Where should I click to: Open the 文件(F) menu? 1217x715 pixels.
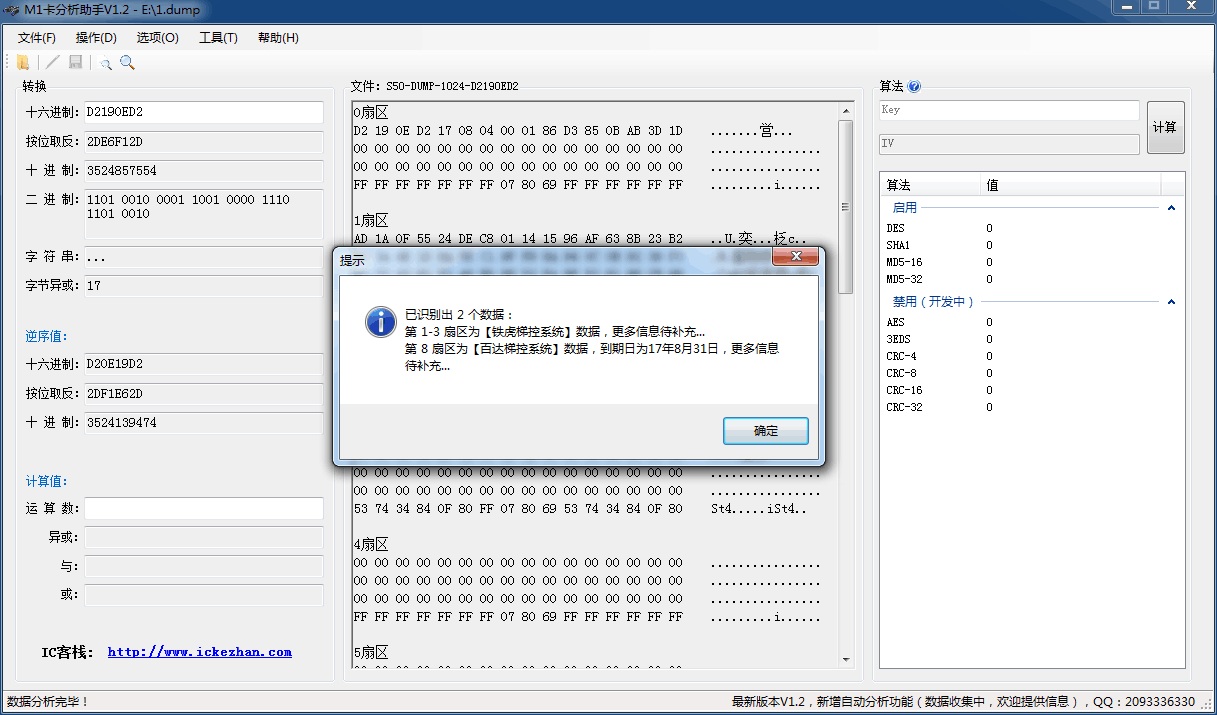coord(37,38)
